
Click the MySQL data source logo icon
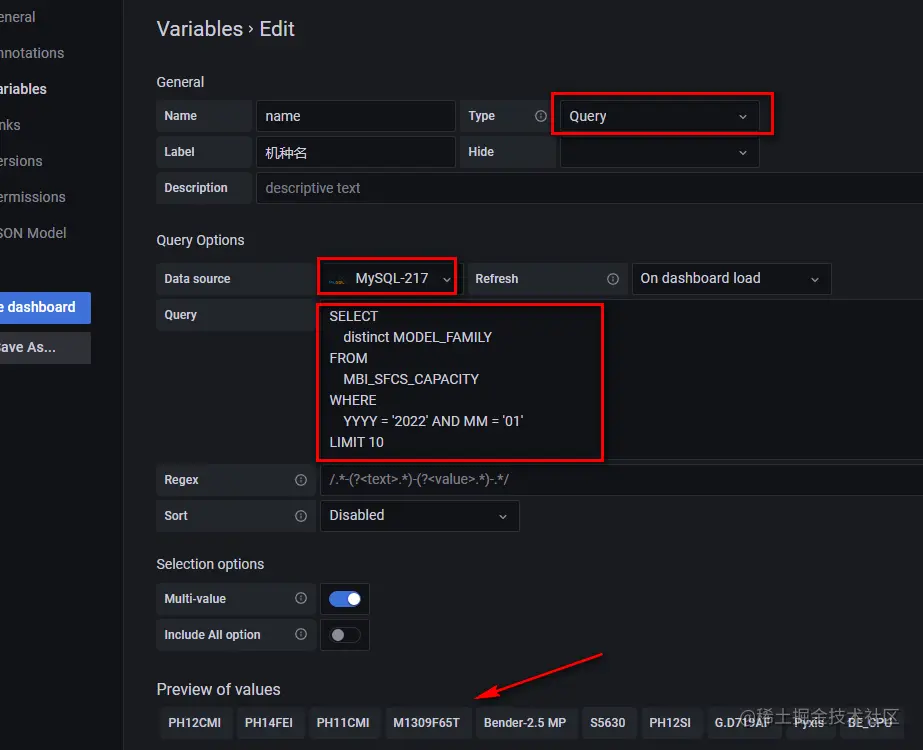click(x=337, y=280)
